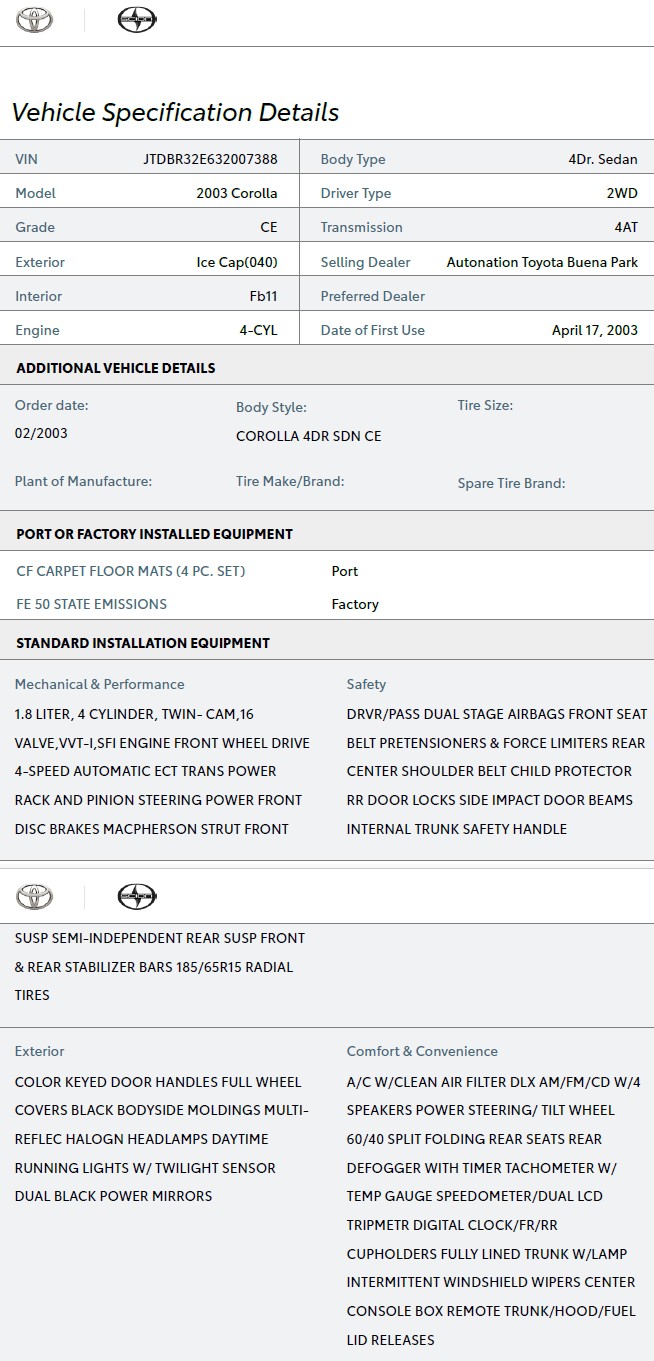The image size is (654, 1361).
Task: Click the Mechanical & Performance subheading
Action: (99, 684)
